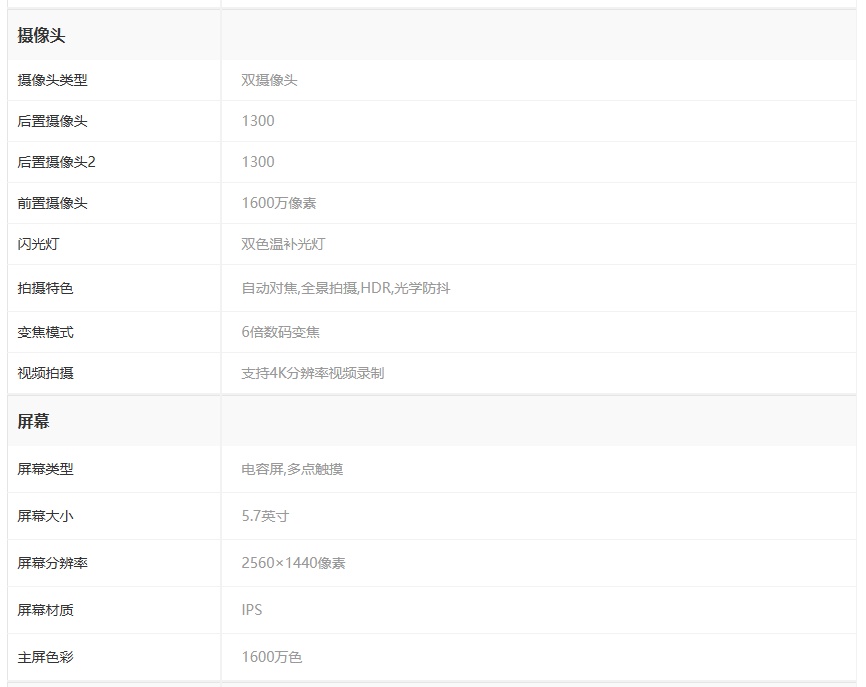Select the 摄像头类型 label

[x=52, y=80]
